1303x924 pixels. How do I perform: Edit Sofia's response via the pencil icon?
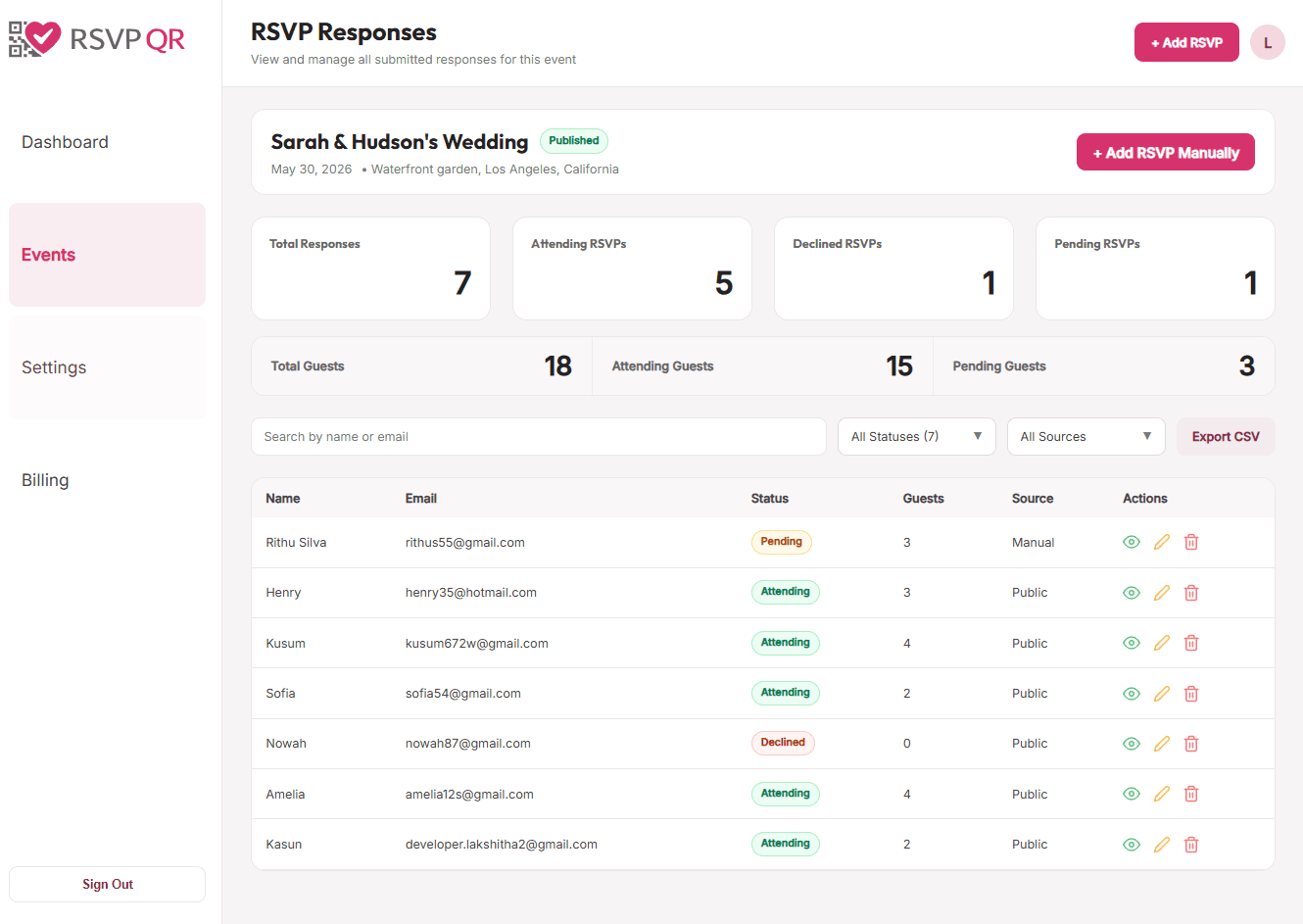point(1162,693)
